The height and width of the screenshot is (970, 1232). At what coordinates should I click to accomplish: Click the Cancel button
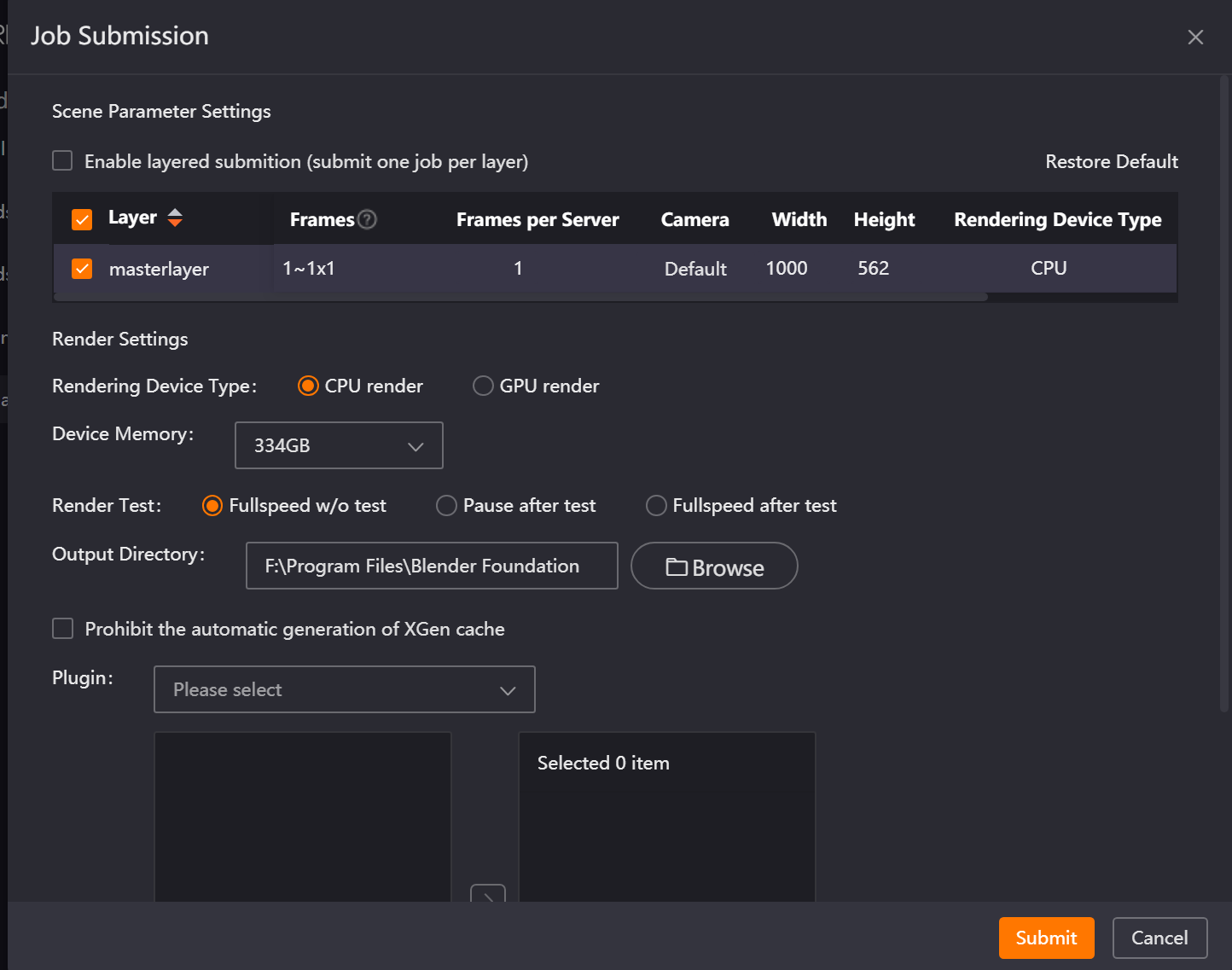tap(1159, 938)
